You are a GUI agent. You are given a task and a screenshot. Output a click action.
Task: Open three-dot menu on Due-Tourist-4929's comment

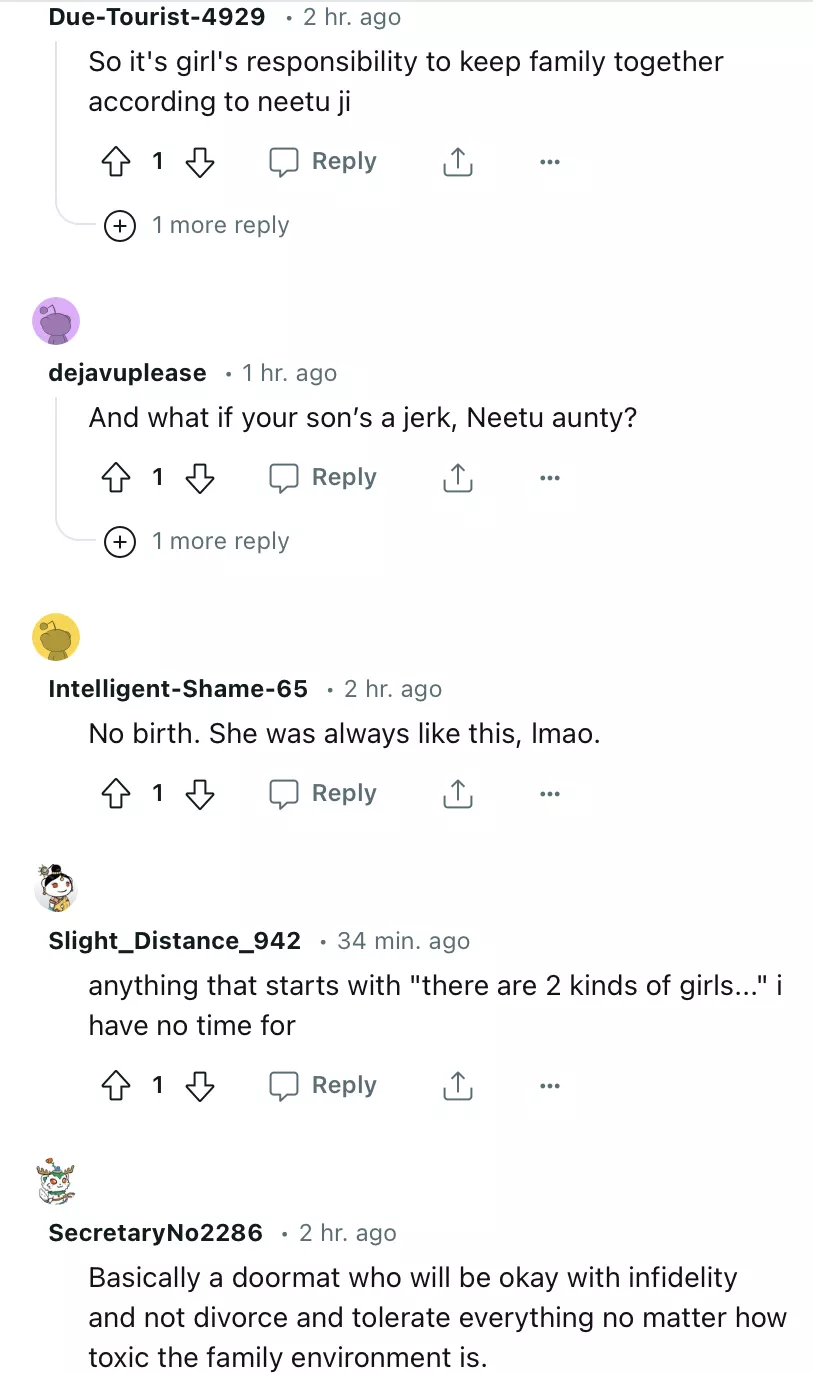coord(549,162)
